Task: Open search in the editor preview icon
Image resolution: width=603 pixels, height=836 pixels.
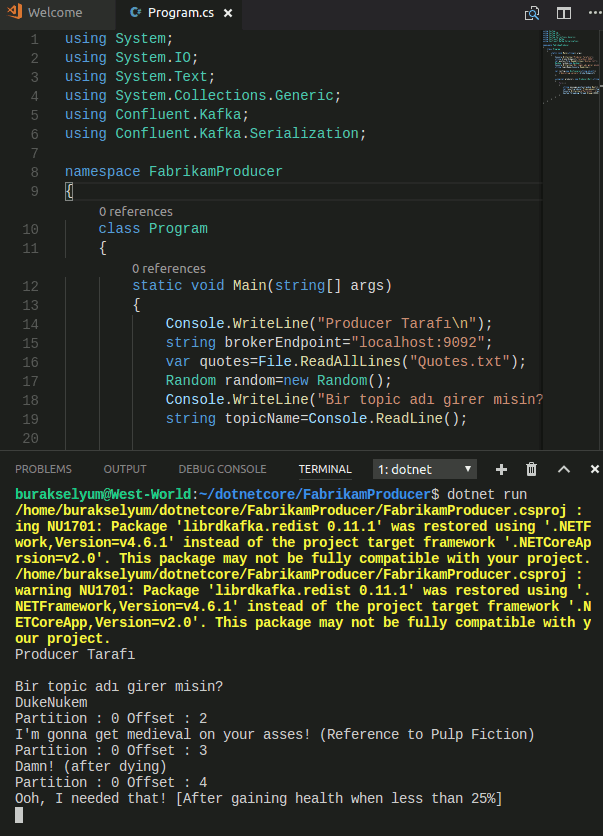Action: [x=533, y=14]
